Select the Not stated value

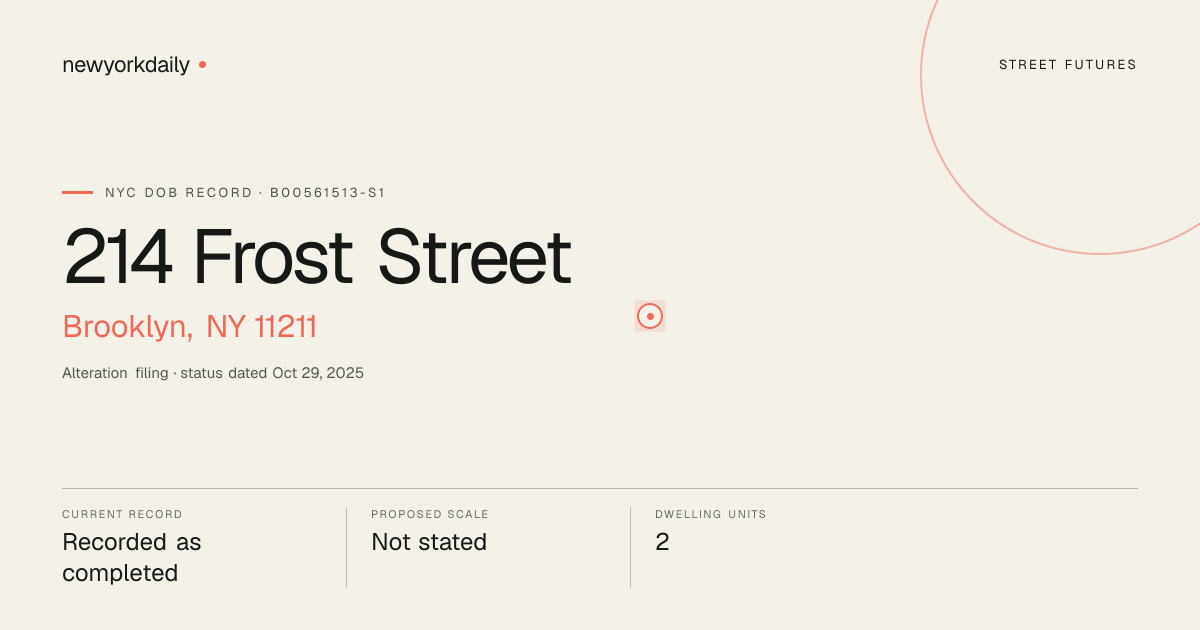pyautogui.click(x=429, y=542)
